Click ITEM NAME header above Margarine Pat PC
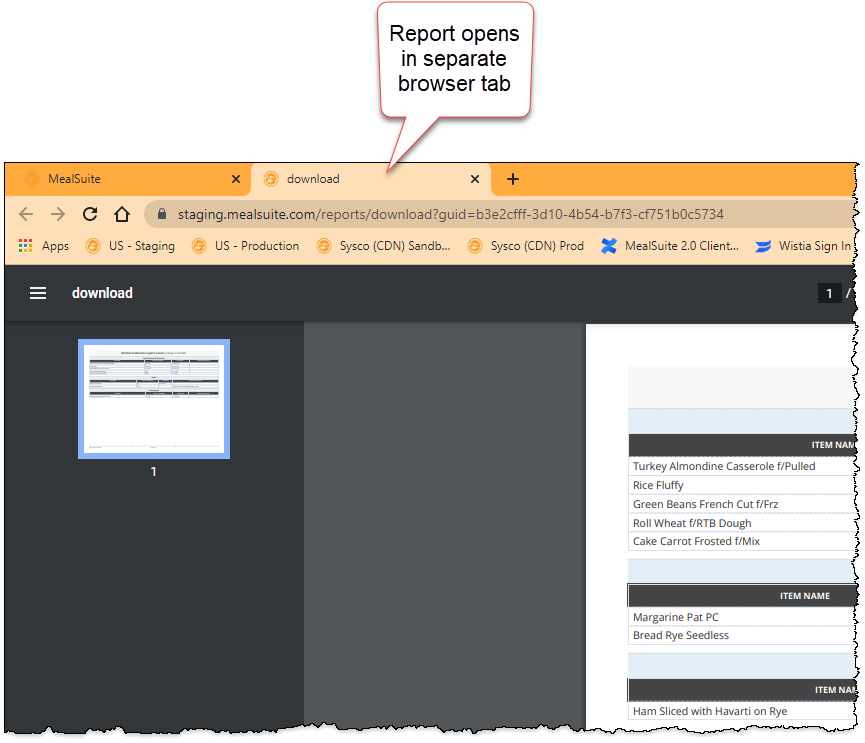This screenshot has width=865, height=743. click(804, 596)
